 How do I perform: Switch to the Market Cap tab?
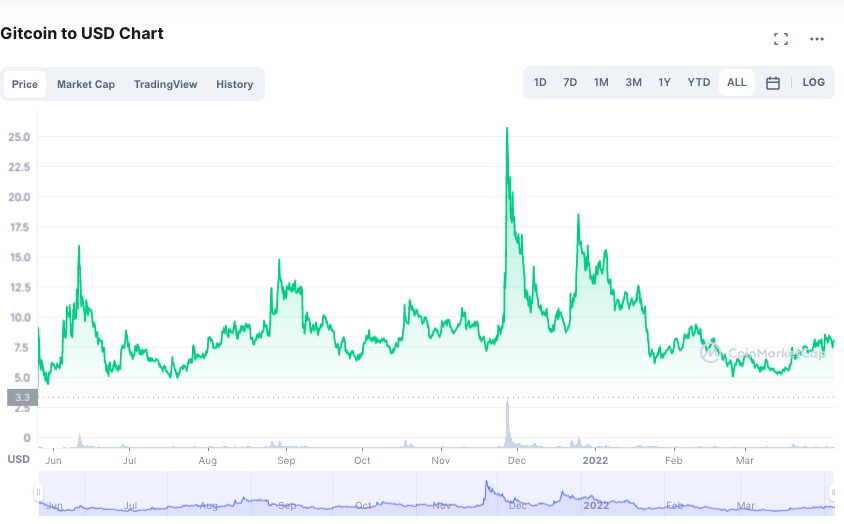coord(86,85)
